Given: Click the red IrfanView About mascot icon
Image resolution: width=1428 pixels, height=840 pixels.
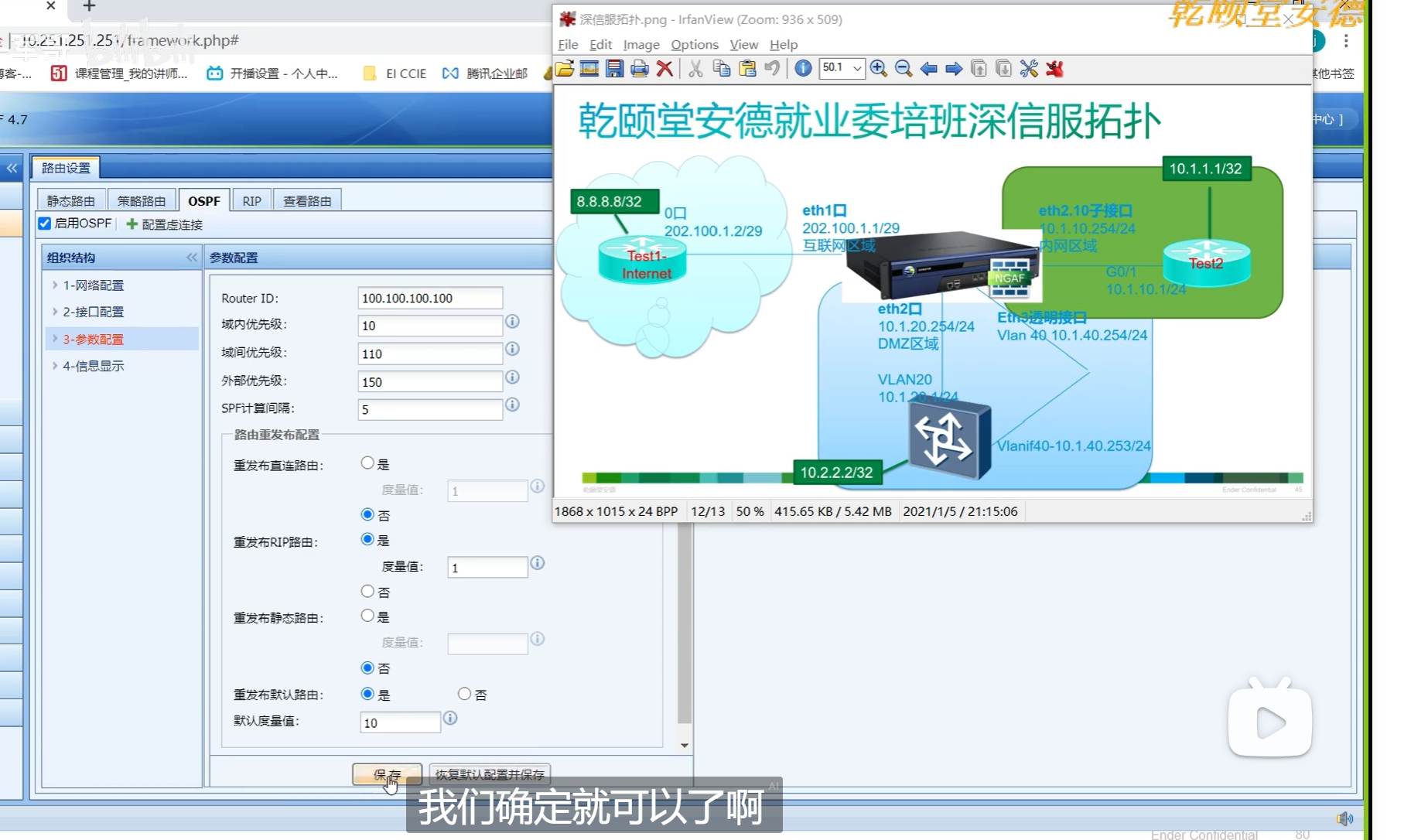Looking at the screenshot, I should [1054, 69].
